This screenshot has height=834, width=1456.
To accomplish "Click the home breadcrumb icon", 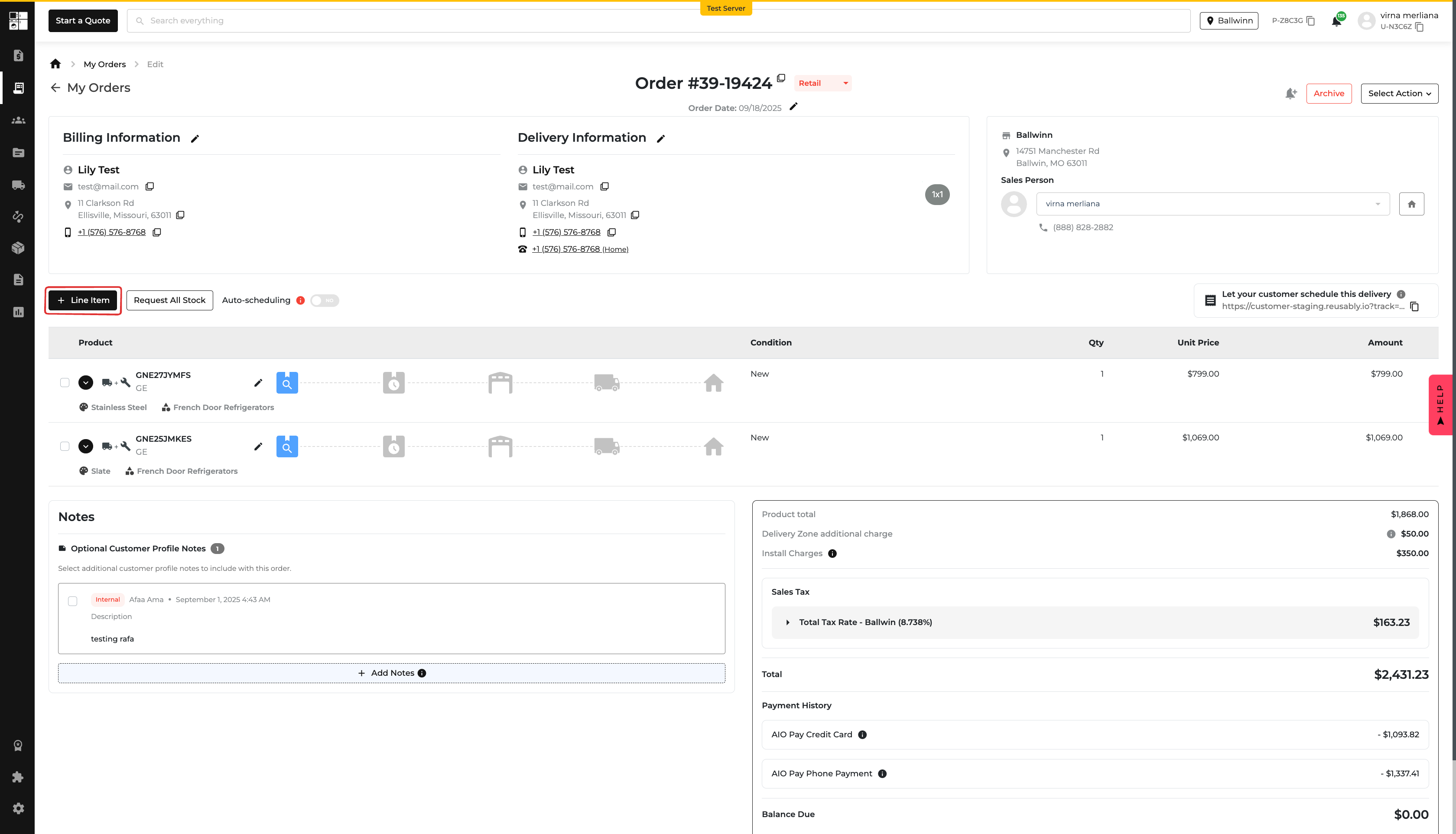I will point(55,64).
